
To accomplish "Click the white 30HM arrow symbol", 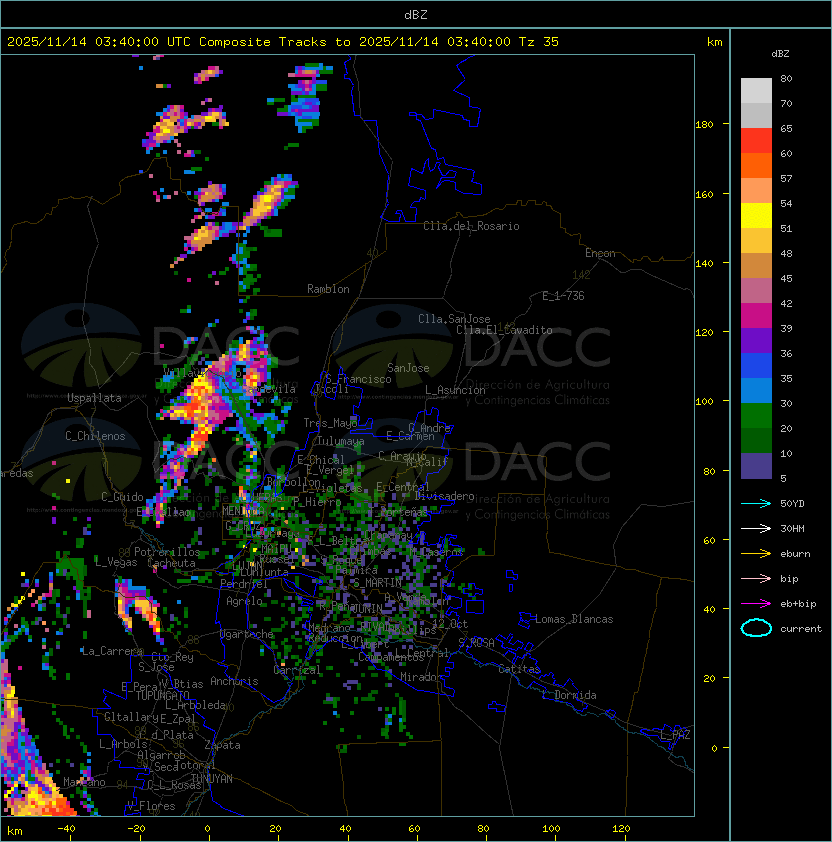I will point(756,528).
